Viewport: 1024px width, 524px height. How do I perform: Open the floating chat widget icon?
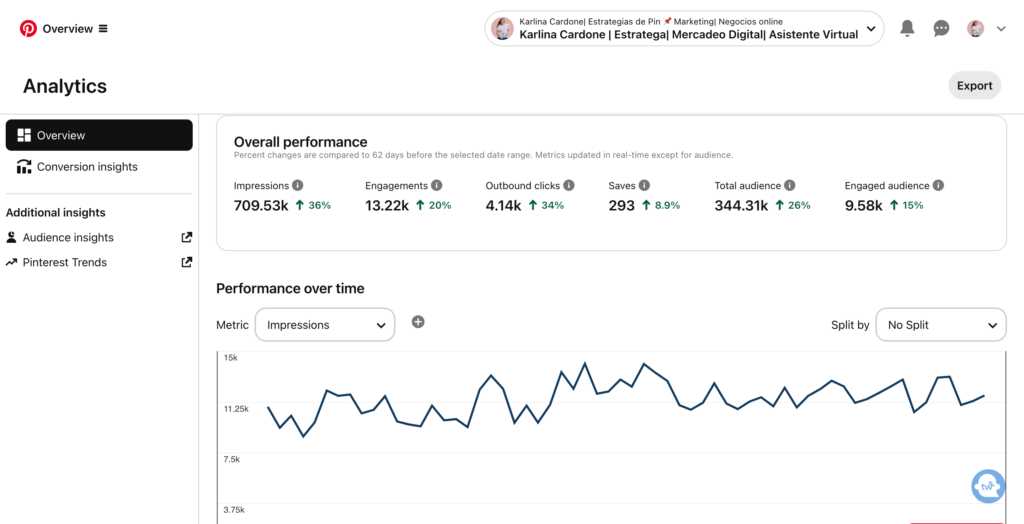988,486
